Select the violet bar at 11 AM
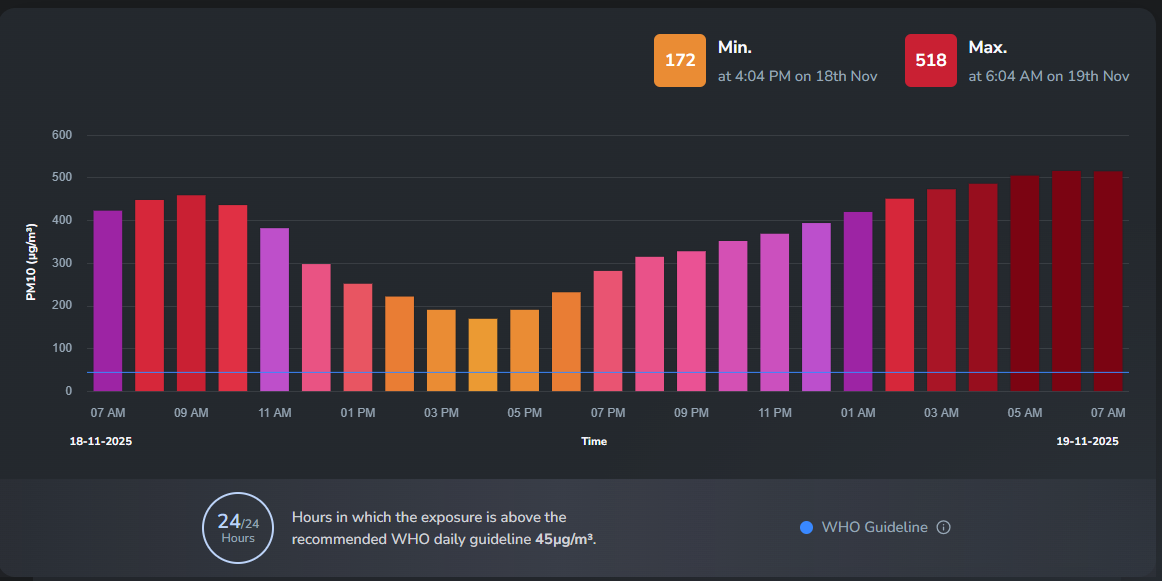 point(274,309)
